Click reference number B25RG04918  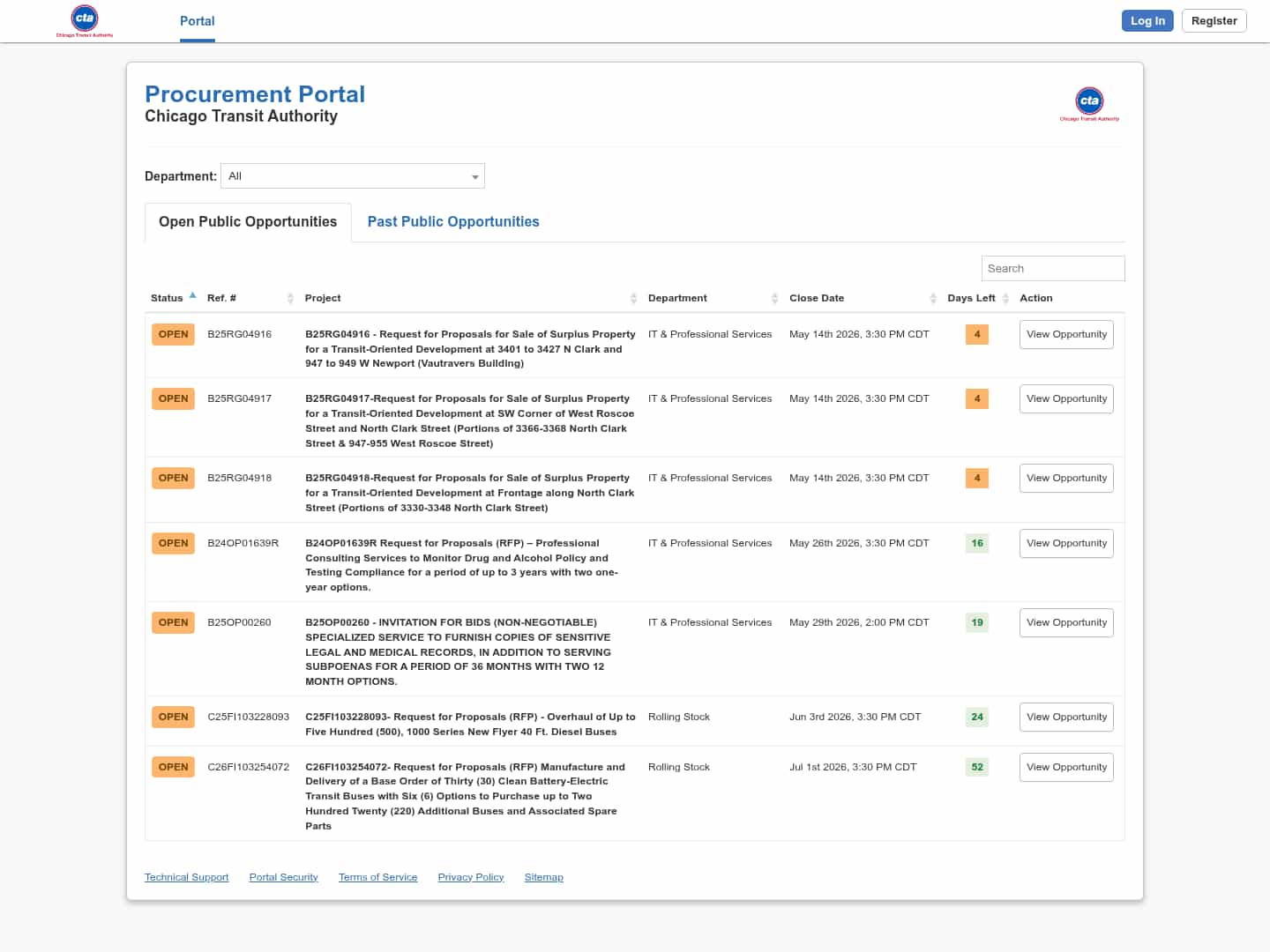240,479
